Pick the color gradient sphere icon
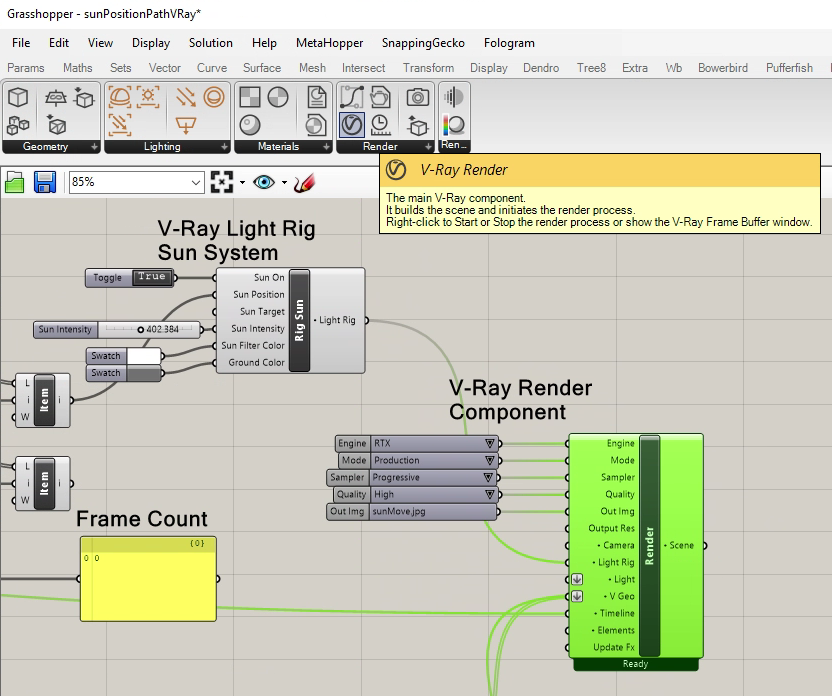This screenshot has width=832, height=696. click(454, 126)
